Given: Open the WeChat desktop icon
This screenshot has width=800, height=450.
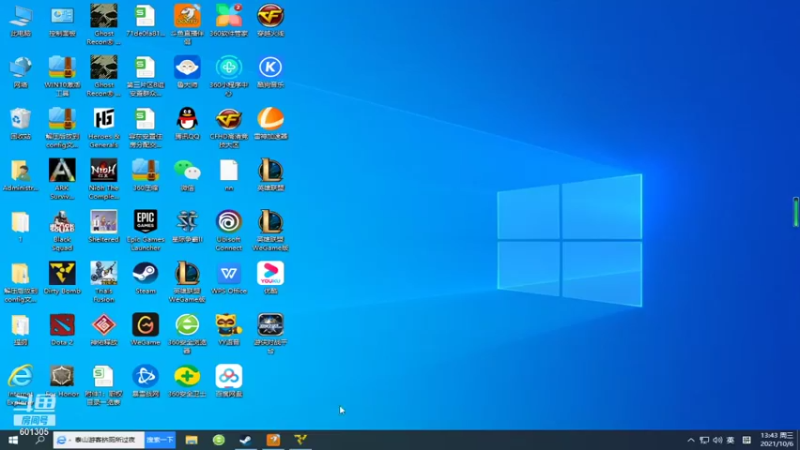Looking at the screenshot, I should (x=187, y=176).
